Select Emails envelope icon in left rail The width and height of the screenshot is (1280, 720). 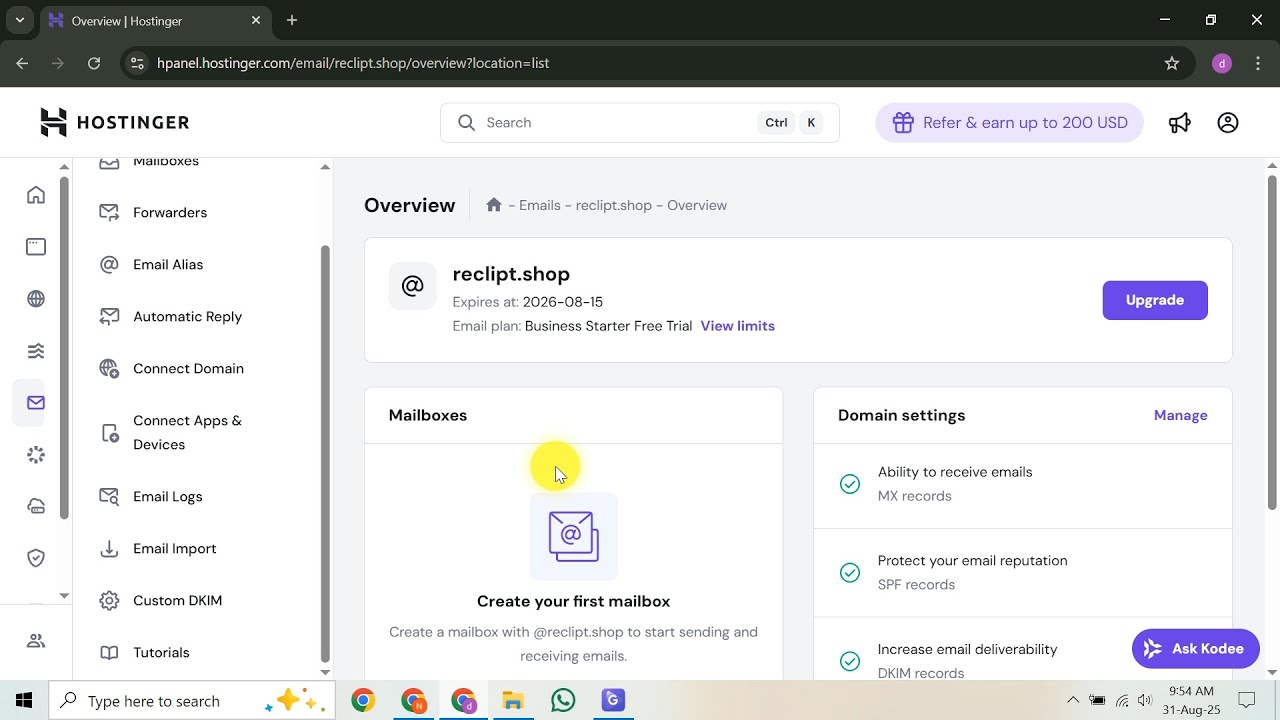[x=36, y=403]
